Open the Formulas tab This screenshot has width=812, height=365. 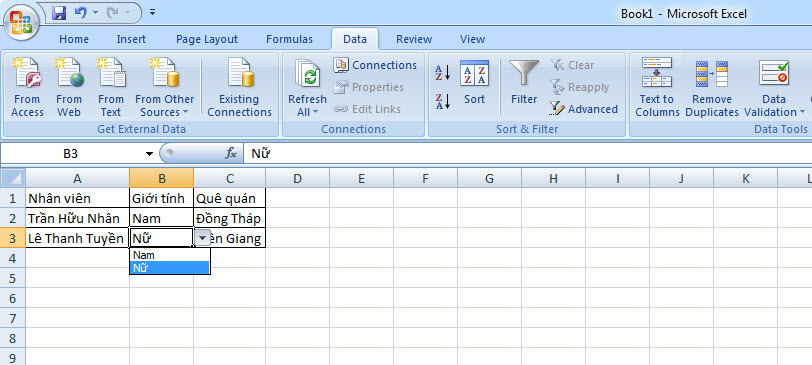tap(289, 39)
